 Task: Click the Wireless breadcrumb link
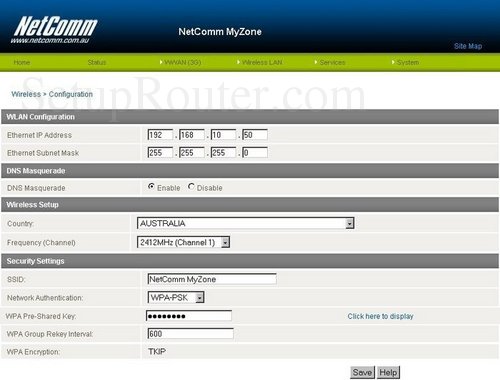tap(26, 94)
